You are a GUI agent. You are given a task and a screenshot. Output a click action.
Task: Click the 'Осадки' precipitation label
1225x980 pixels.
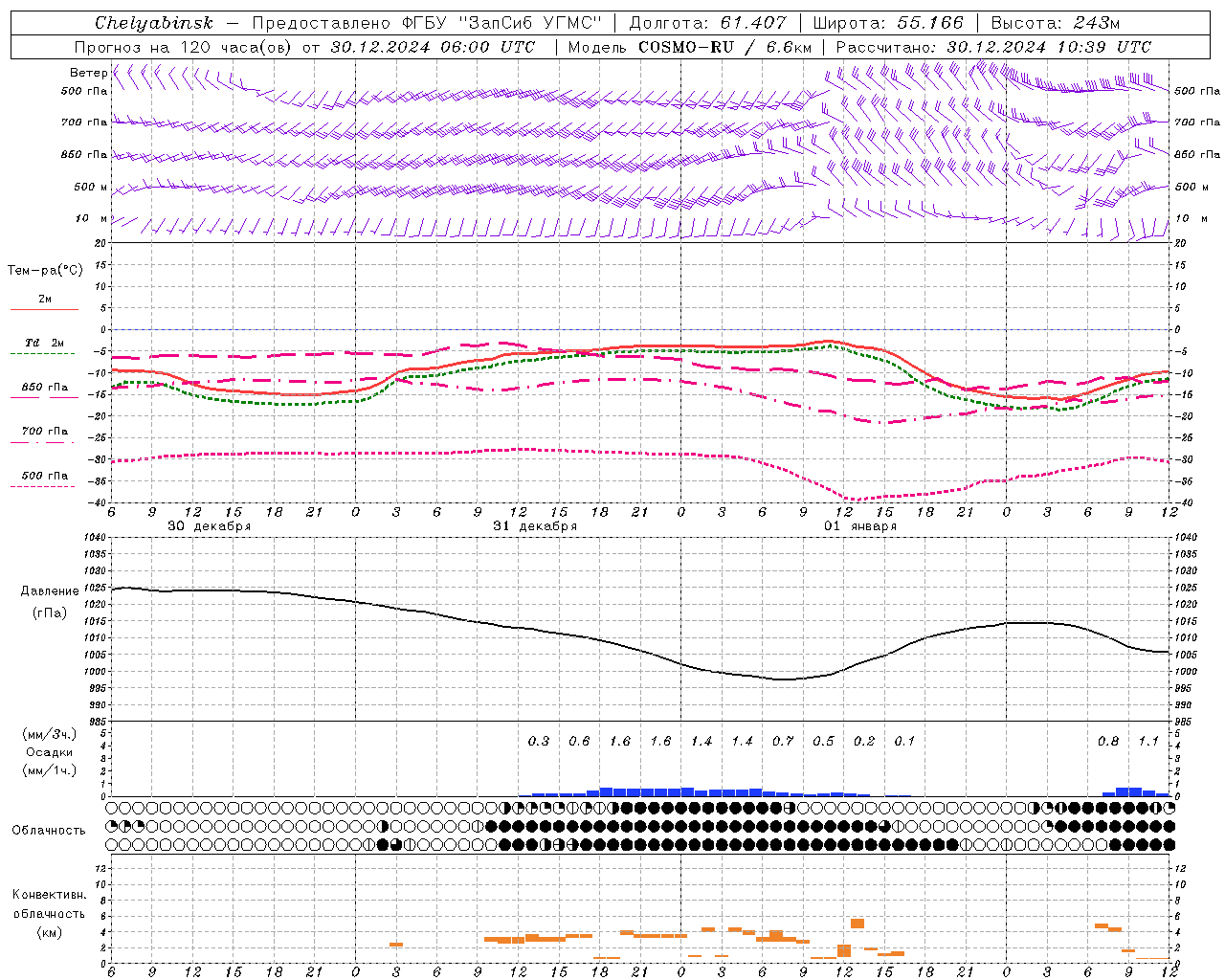pyautogui.click(x=50, y=752)
